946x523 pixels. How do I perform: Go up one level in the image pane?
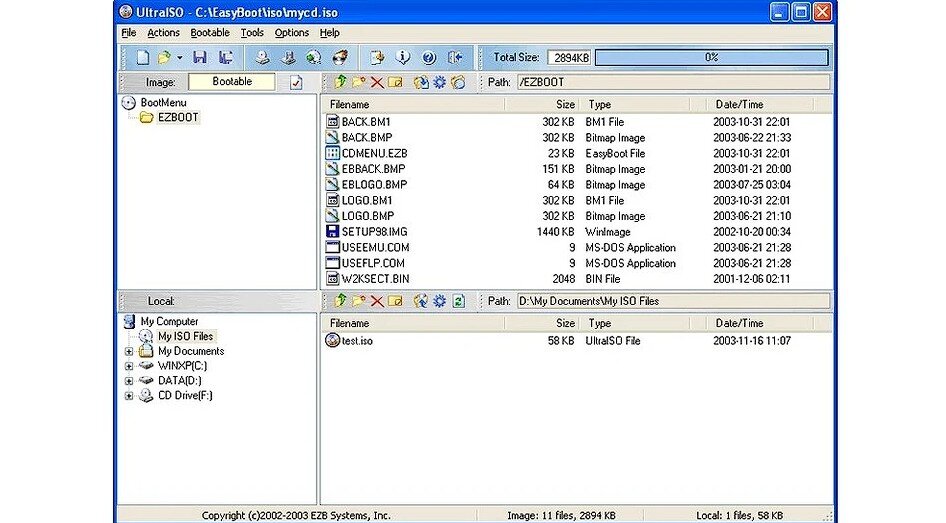pyautogui.click(x=340, y=82)
